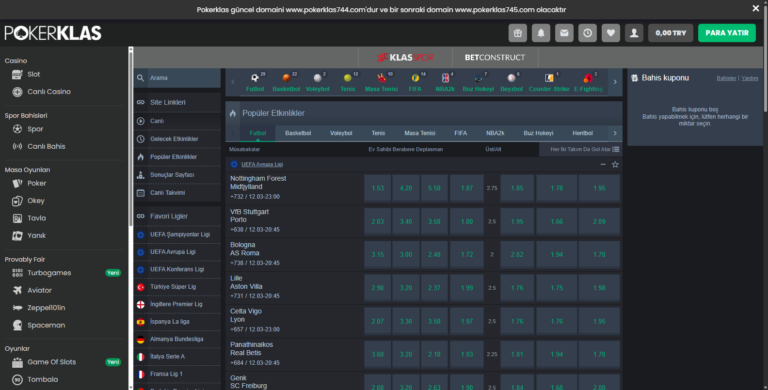This screenshot has width=768, height=390.
Task: Select the Counter-Strike sport icon
Action: [x=549, y=82]
